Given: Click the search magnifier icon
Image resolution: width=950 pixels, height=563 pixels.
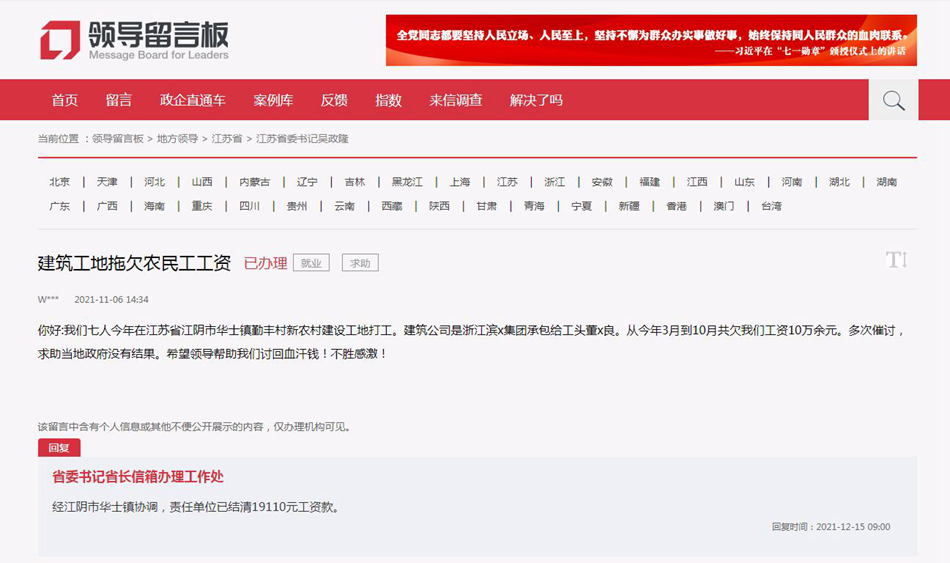Looking at the screenshot, I should (893, 100).
